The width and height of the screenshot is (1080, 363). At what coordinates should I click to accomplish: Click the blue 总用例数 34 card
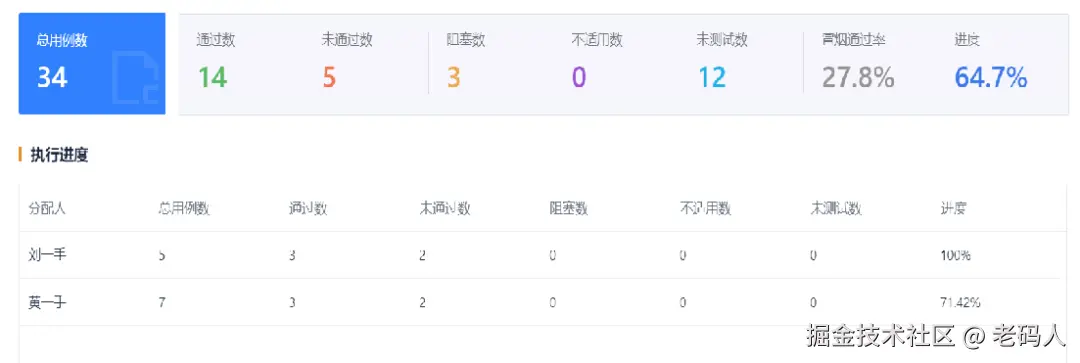92,63
